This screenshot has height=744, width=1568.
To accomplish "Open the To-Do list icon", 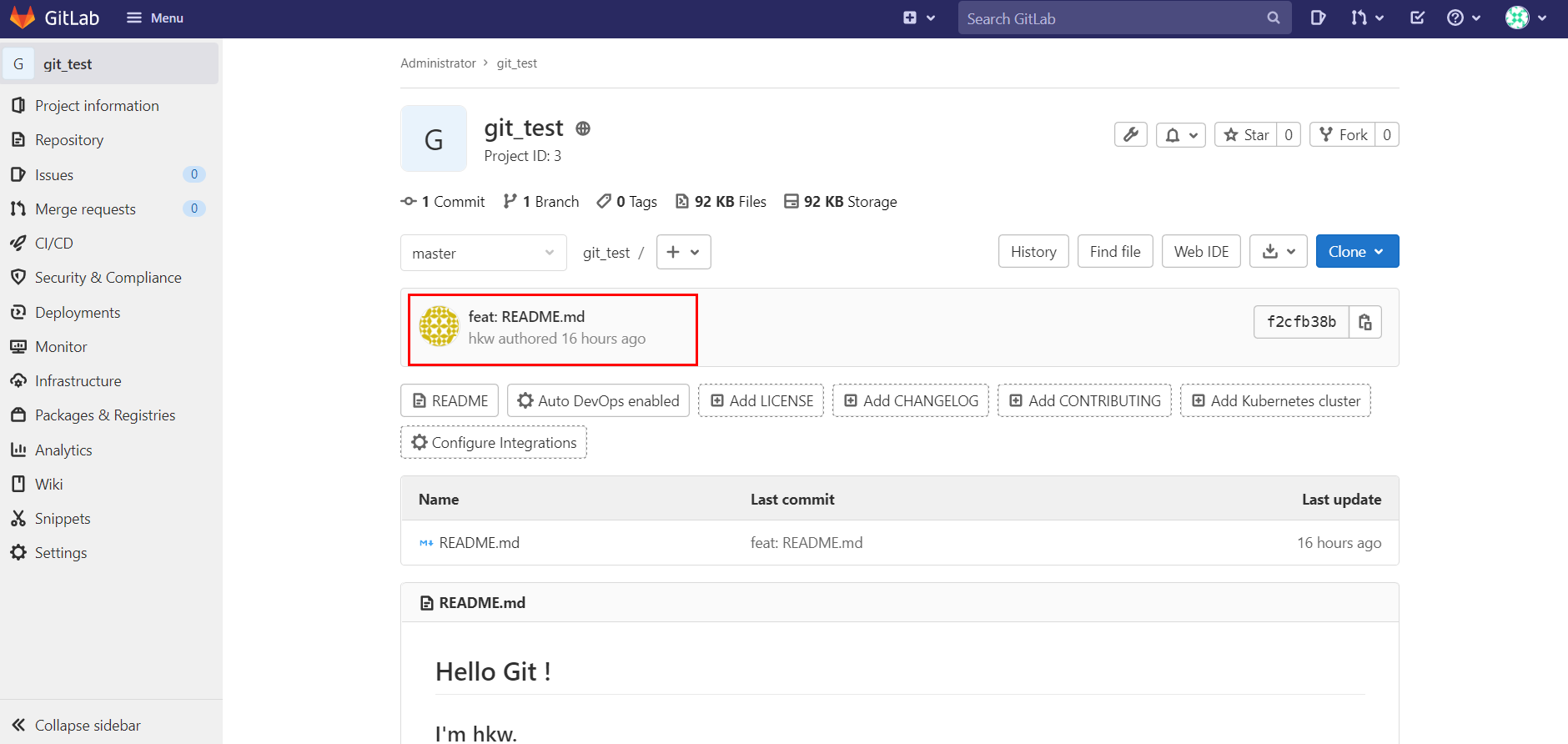I will [x=1417, y=18].
